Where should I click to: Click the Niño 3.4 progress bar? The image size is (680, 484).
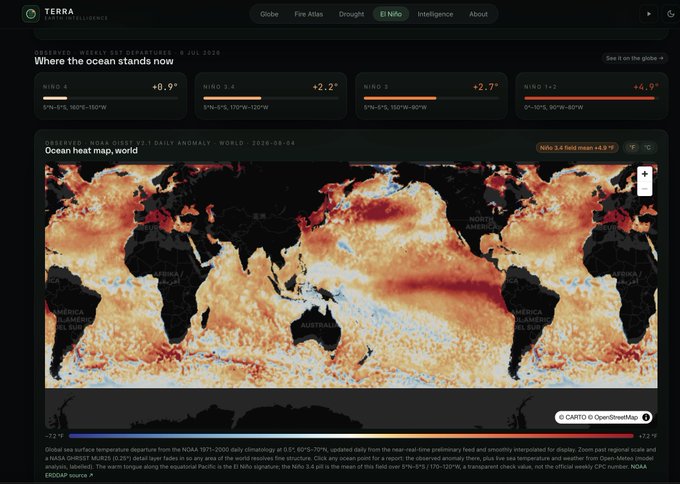pyautogui.click(x=271, y=98)
